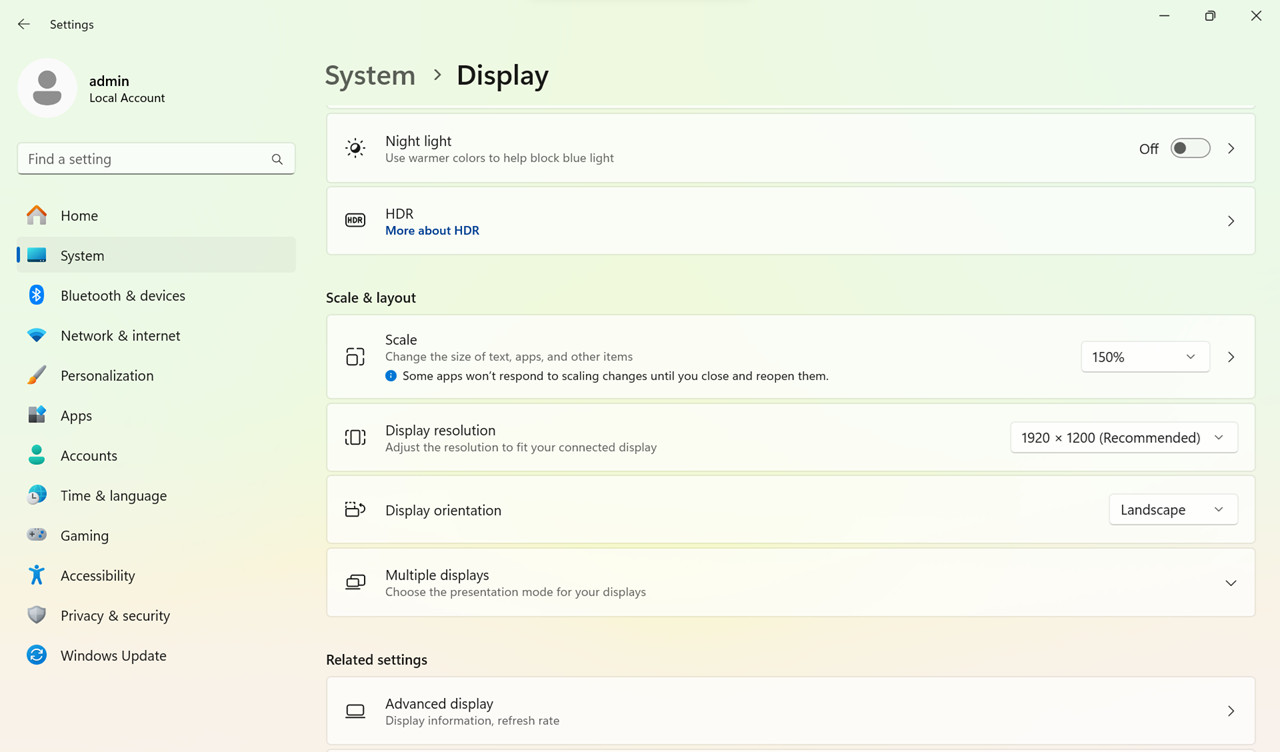The width and height of the screenshot is (1280, 752).
Task: Open the Night light settings chevron
Action: click(1231, 148)
